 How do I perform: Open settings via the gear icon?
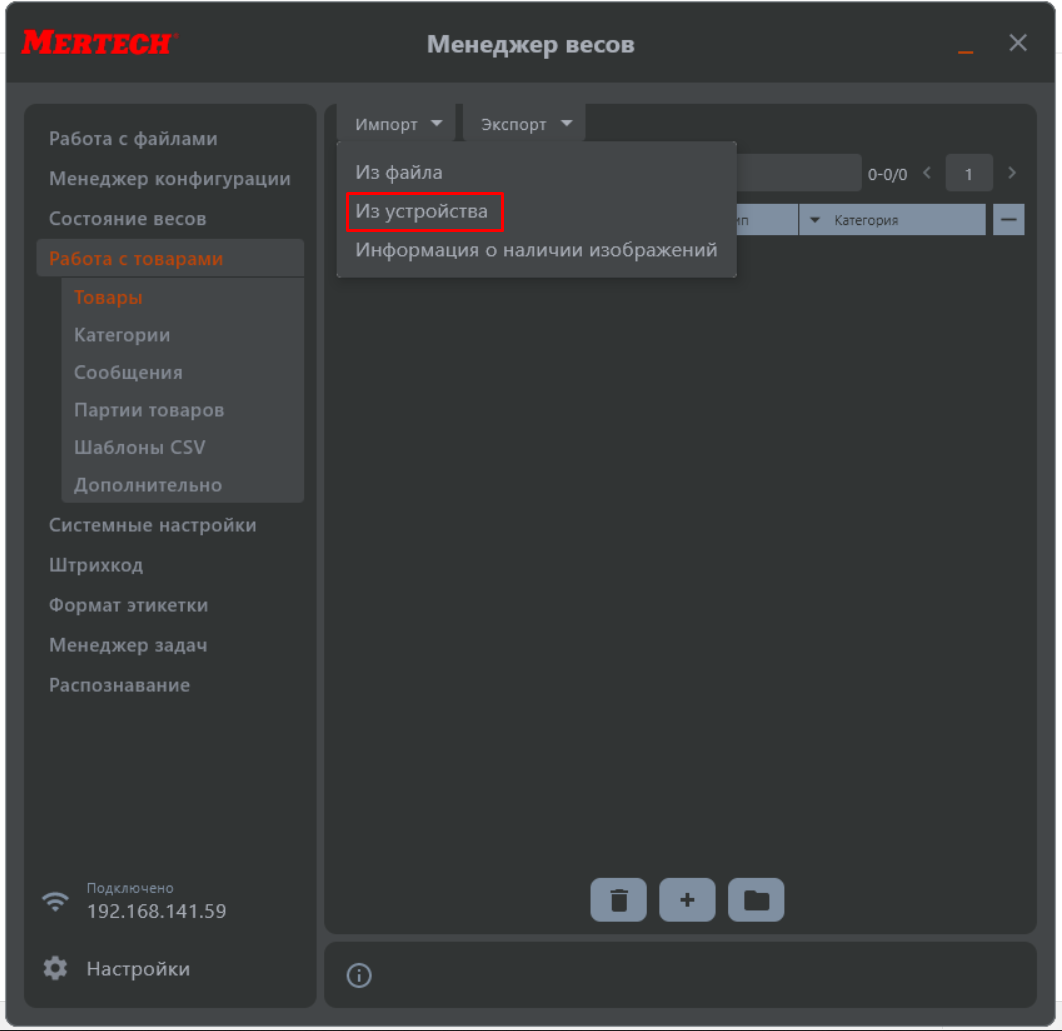[55, 968]
